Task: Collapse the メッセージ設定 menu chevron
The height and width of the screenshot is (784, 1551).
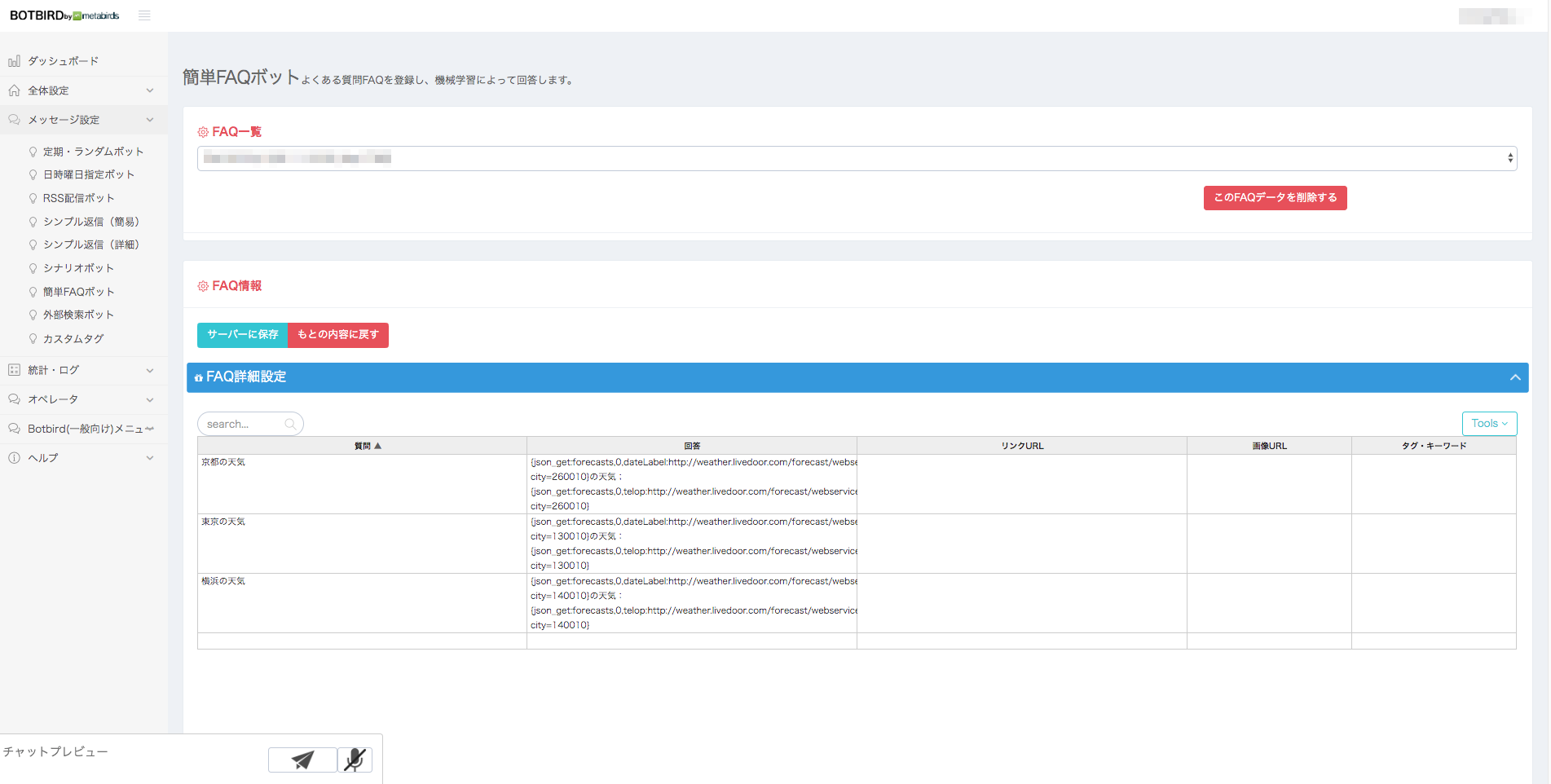Action: tap(150, 120)
